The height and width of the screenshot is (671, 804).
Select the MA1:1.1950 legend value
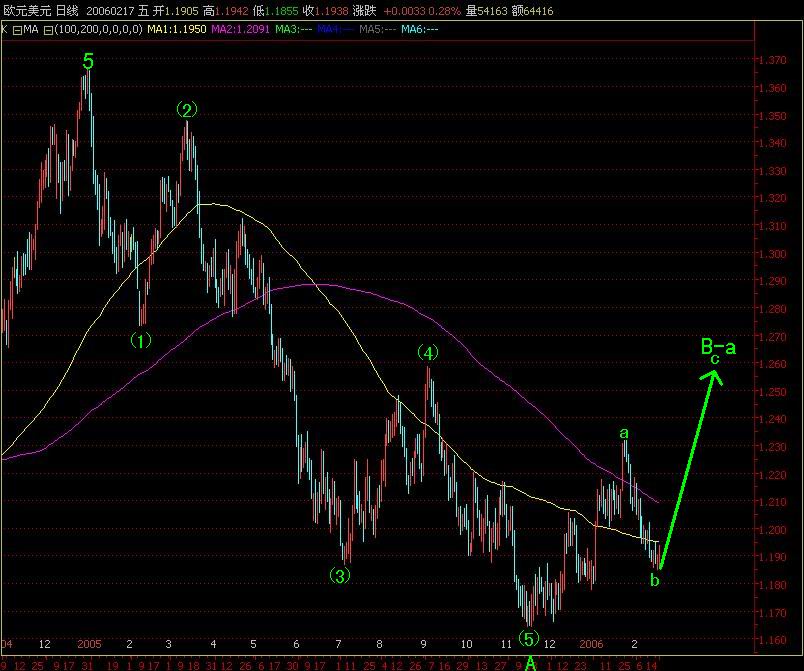click(177, 30)
